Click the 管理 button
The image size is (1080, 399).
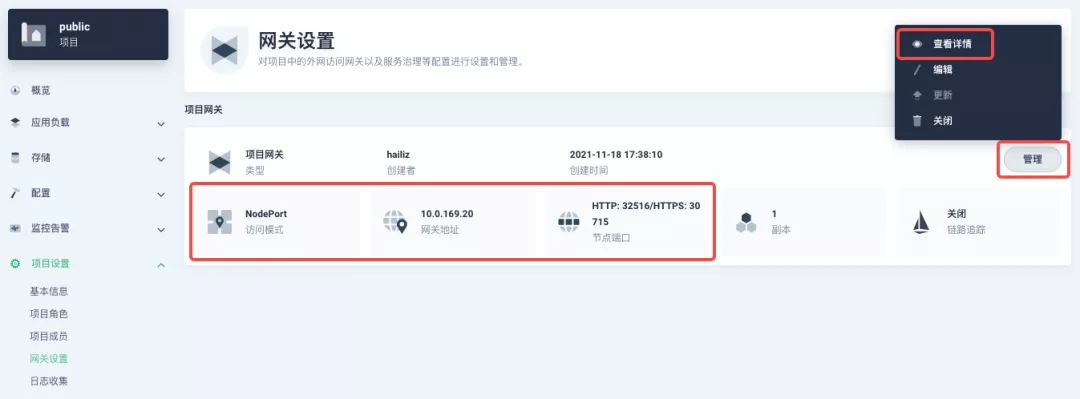(1032, 159)
